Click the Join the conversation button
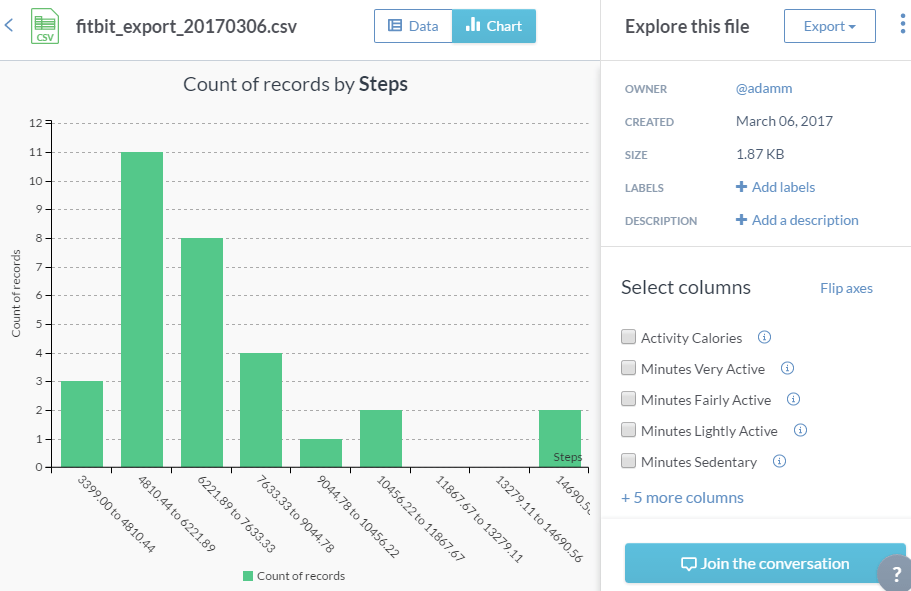The image size is (911, 591). click(x=765, y=563)
